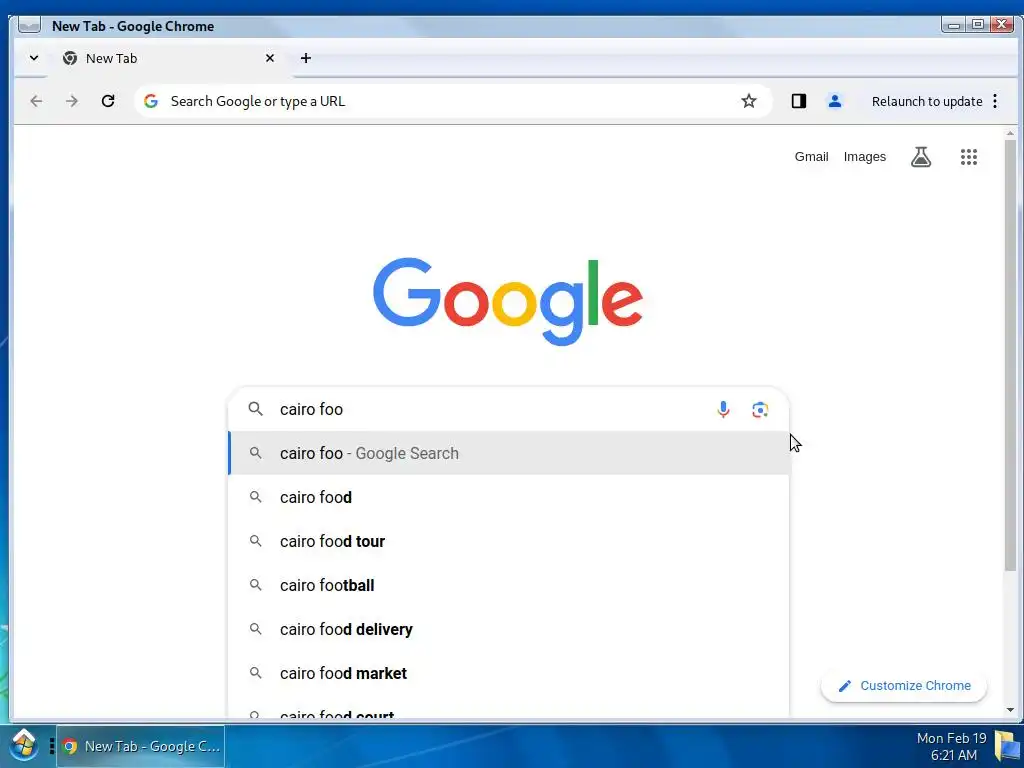Focus the address bar URL field
The height and width of the screenshot is (768, 1024).
click(x=451, y=101)
